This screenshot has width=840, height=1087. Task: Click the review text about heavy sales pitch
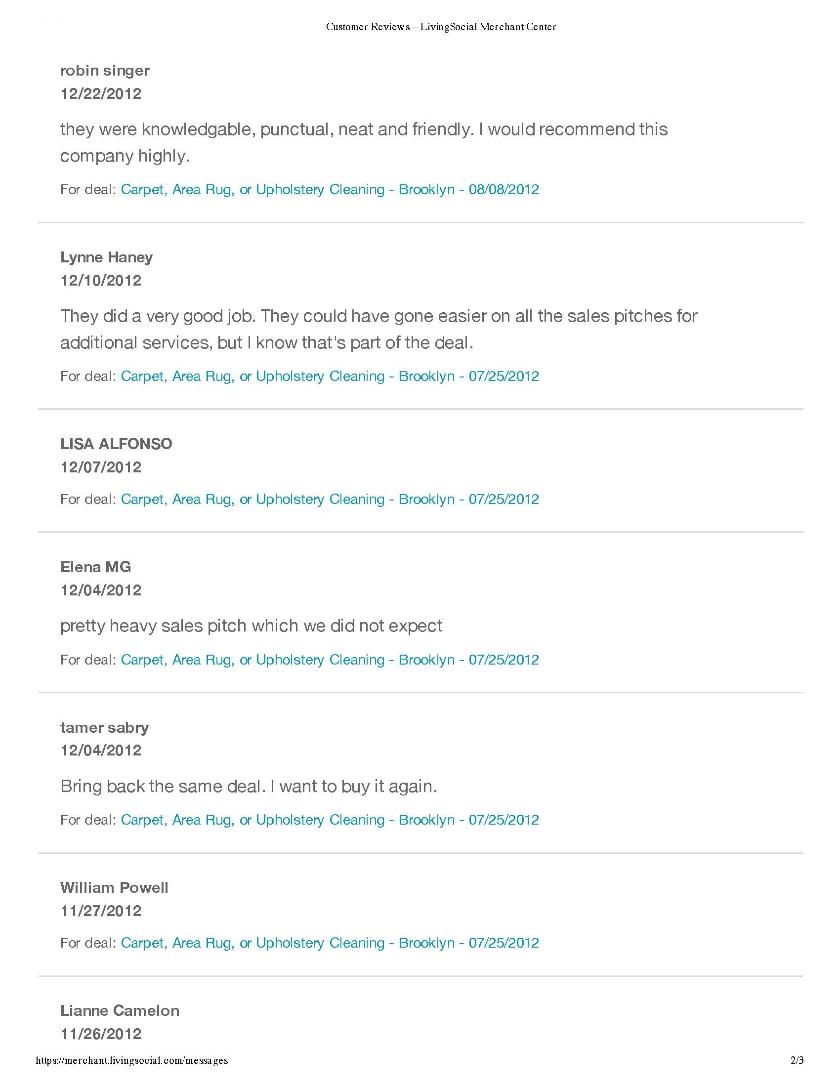(251, 626)
